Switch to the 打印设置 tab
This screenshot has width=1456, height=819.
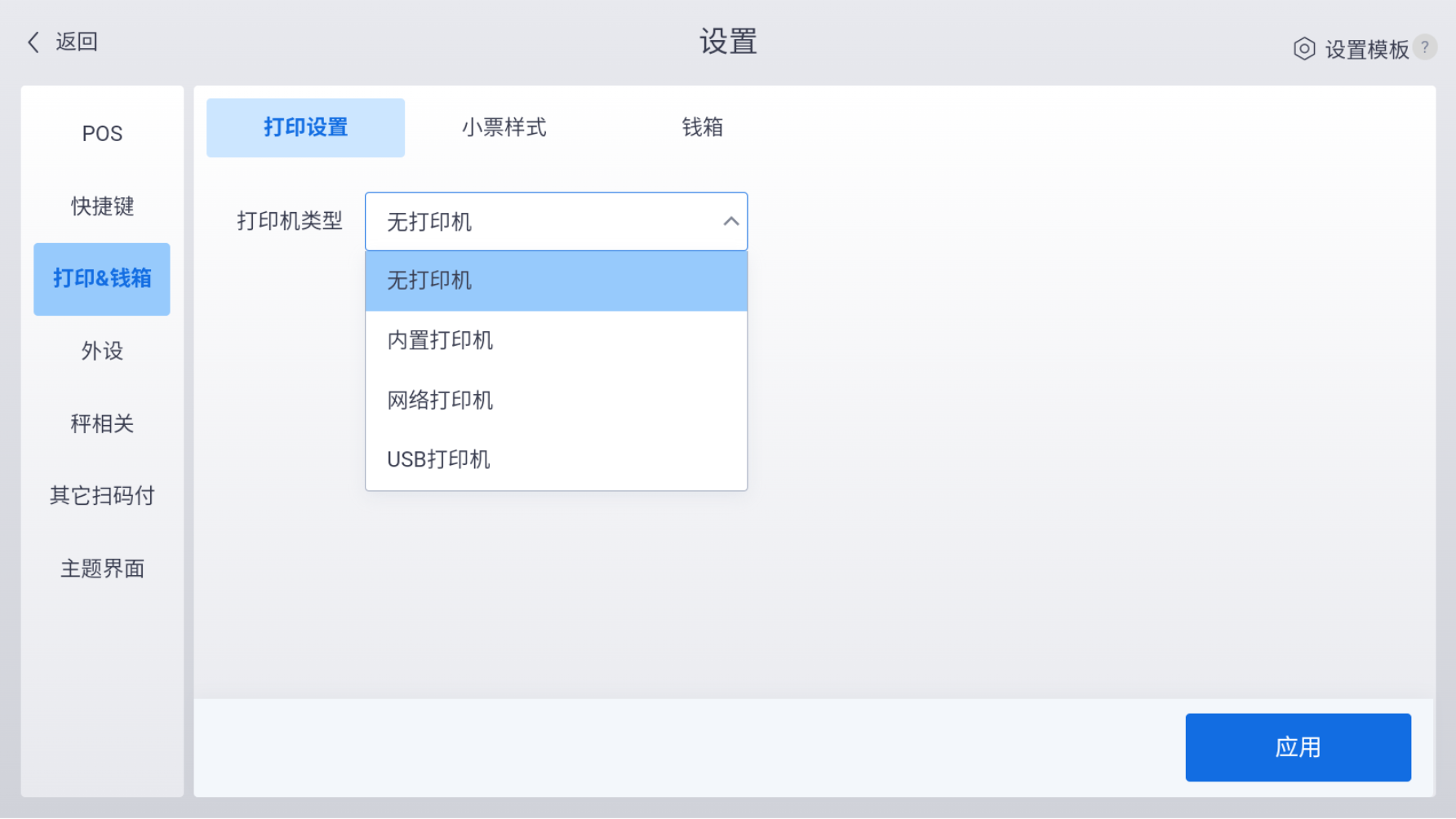point(306,128)
